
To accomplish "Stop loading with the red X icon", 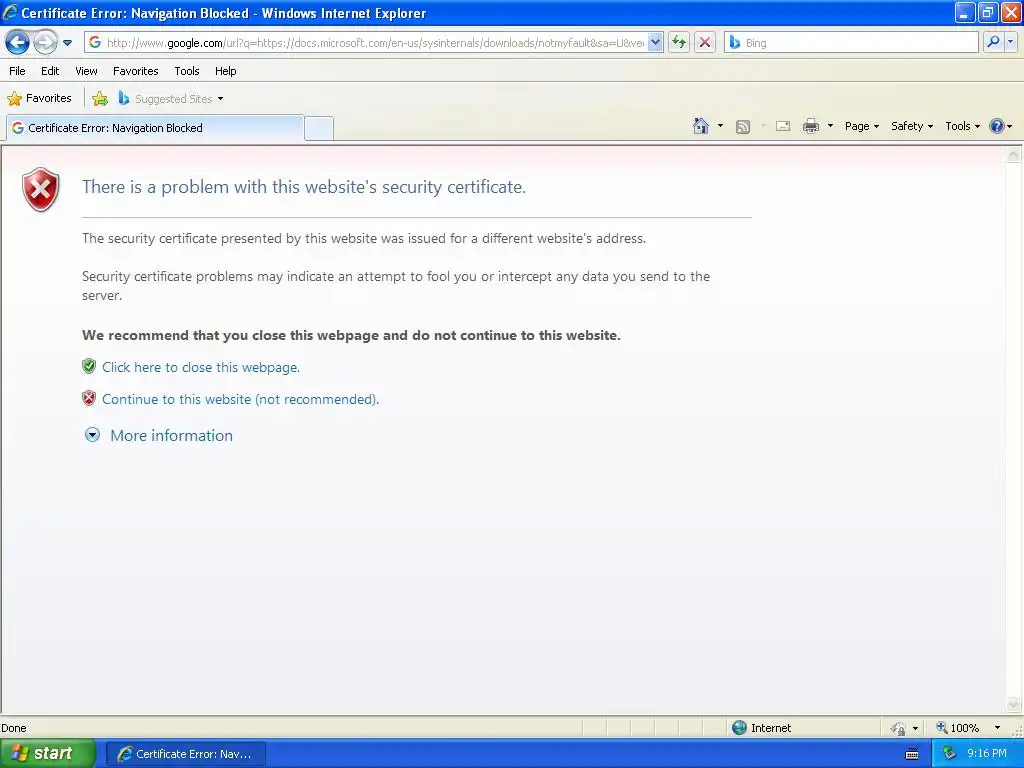I will 705,43.
